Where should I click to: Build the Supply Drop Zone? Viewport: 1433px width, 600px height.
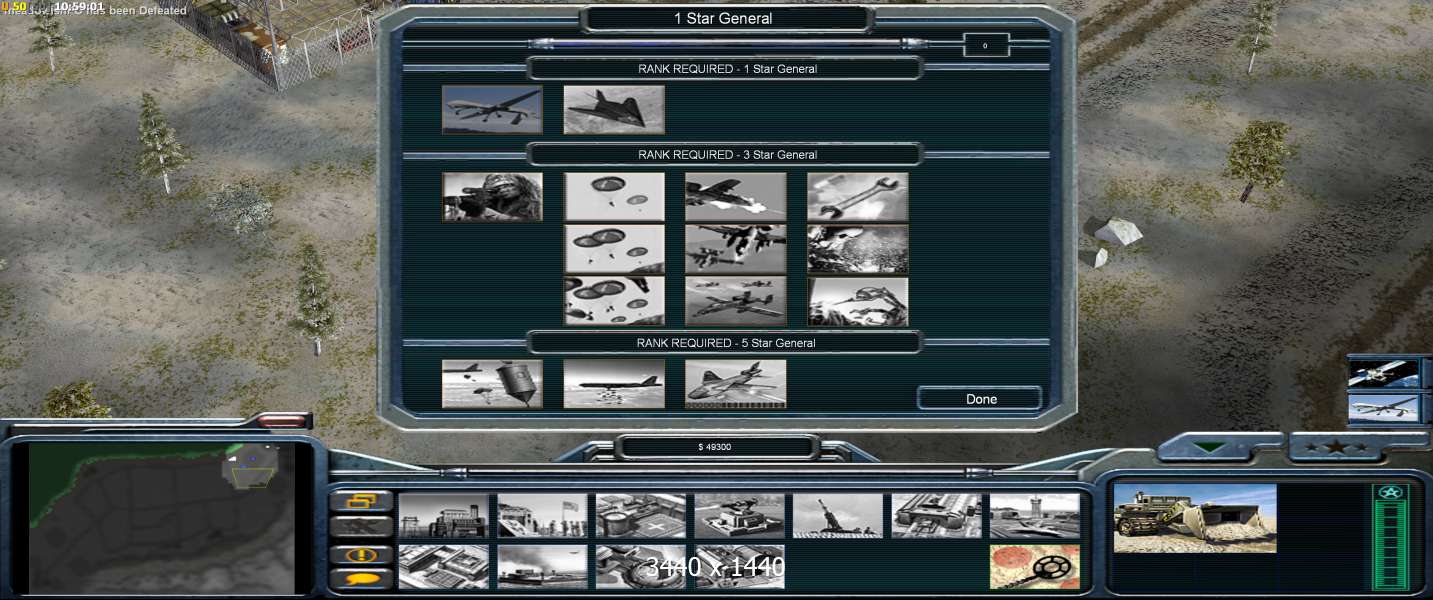[542, 567]
